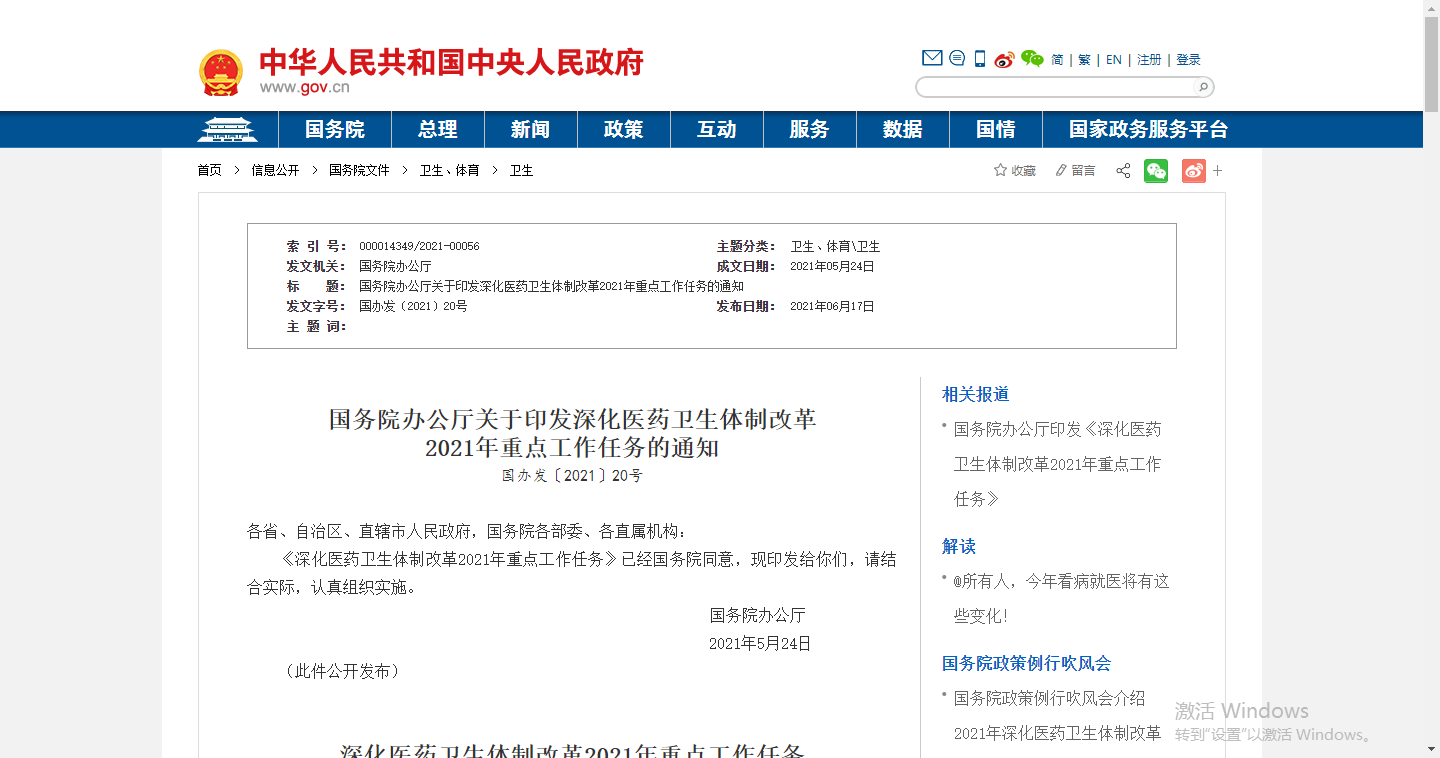The image size is (1440, 758).
Task: Switch the site language to EN
Action: [x=1113, y=60]
